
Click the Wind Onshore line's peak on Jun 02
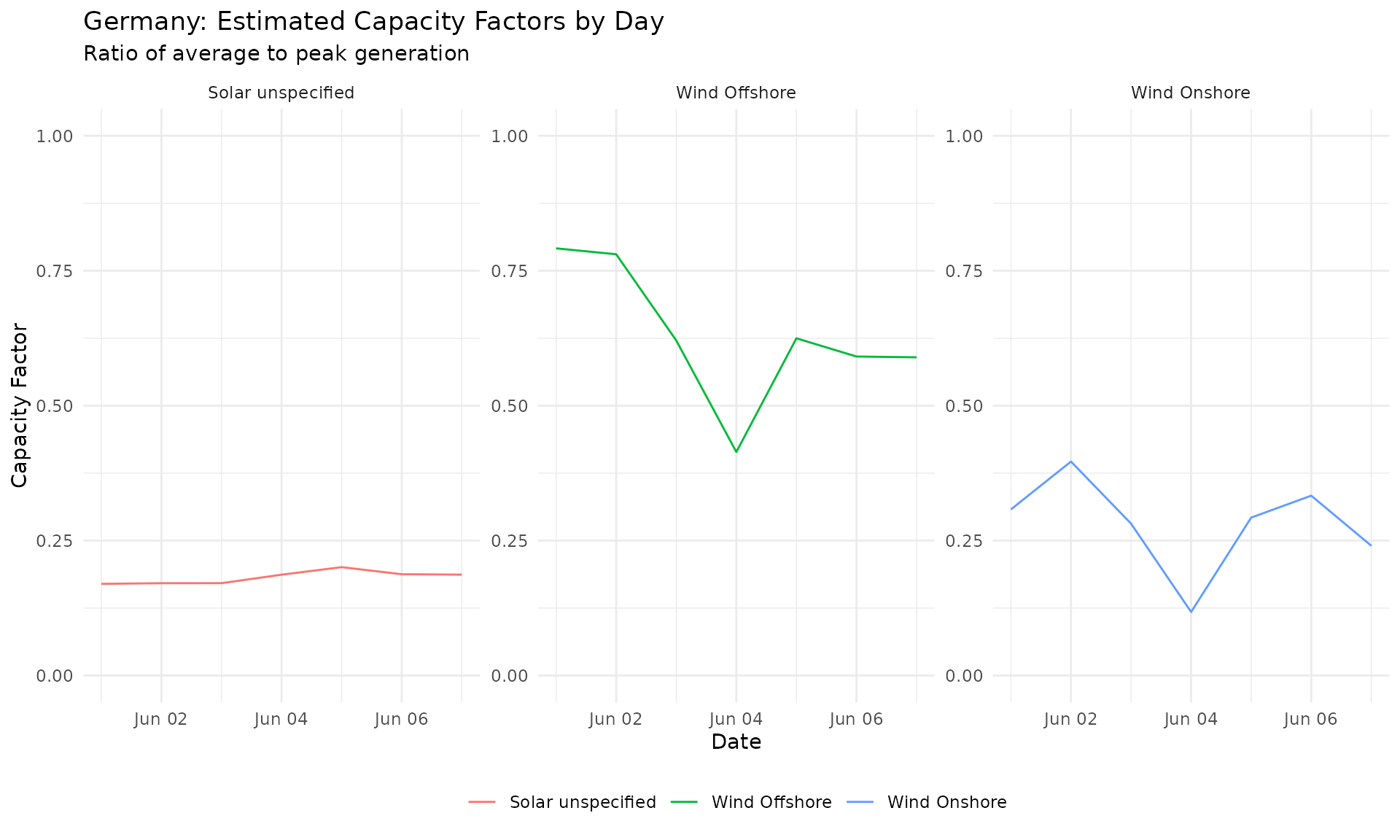click(1070, 462)
